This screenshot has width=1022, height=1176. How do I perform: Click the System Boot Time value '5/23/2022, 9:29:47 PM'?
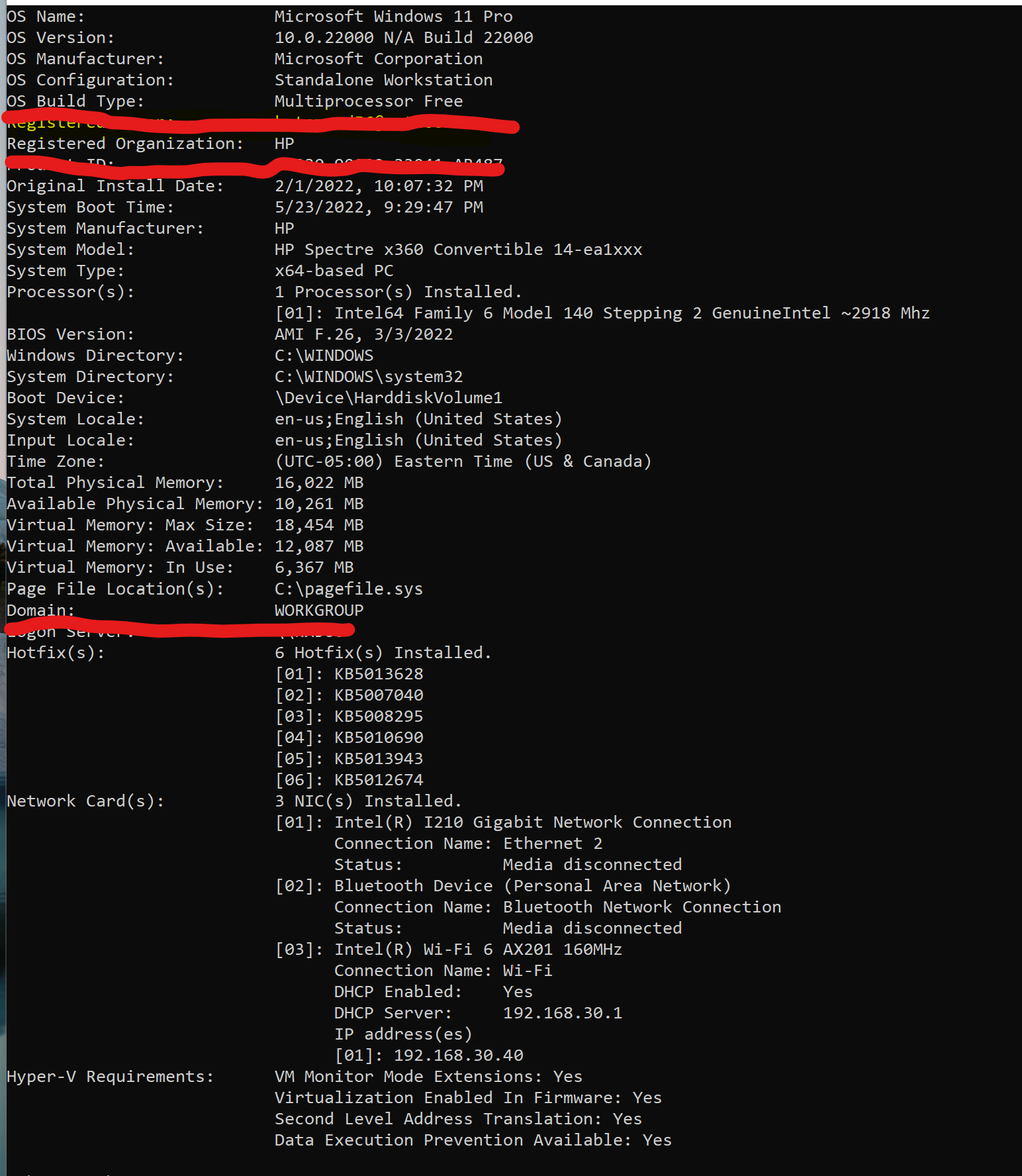tap(379, 207)
